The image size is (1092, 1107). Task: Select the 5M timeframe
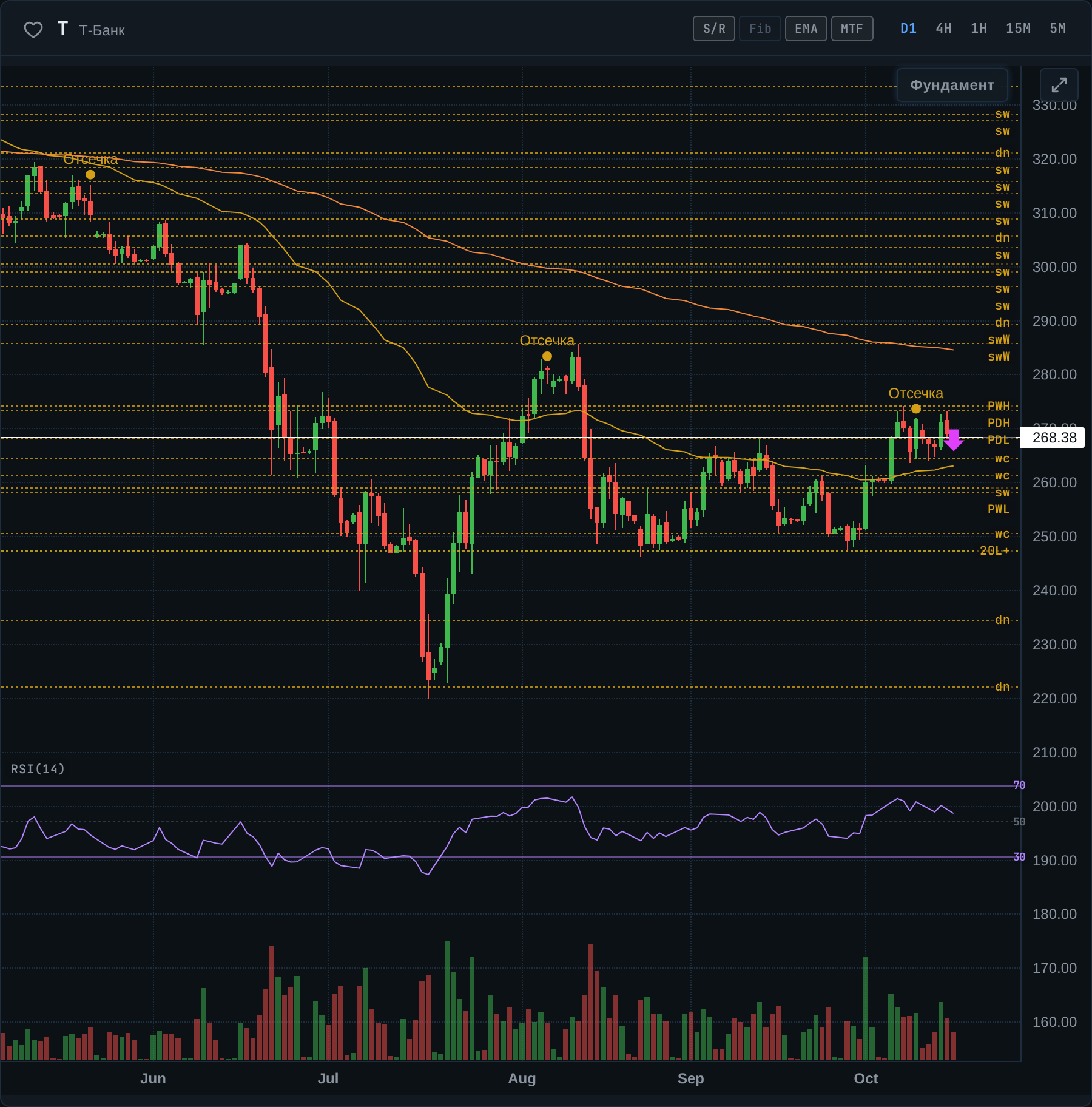pyautogui.click(x=1057, y=29)
